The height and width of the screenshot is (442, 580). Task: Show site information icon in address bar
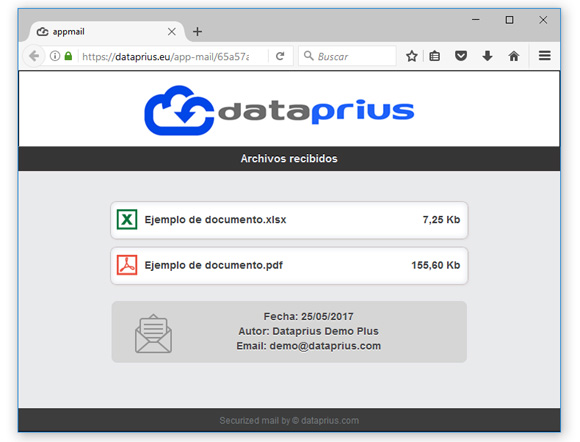(x=55, y=56)
